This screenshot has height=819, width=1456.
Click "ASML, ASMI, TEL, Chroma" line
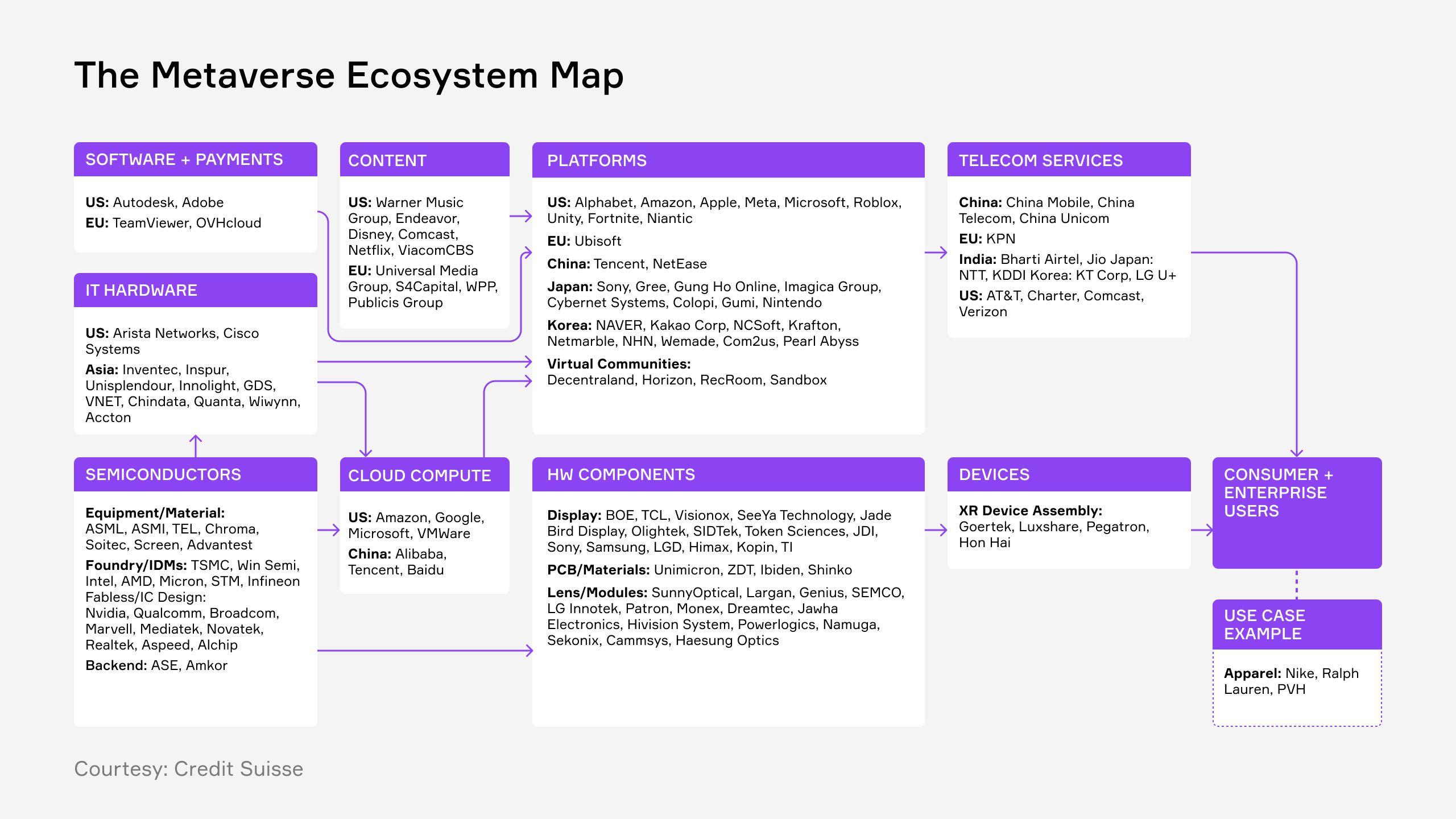[172, 529]
